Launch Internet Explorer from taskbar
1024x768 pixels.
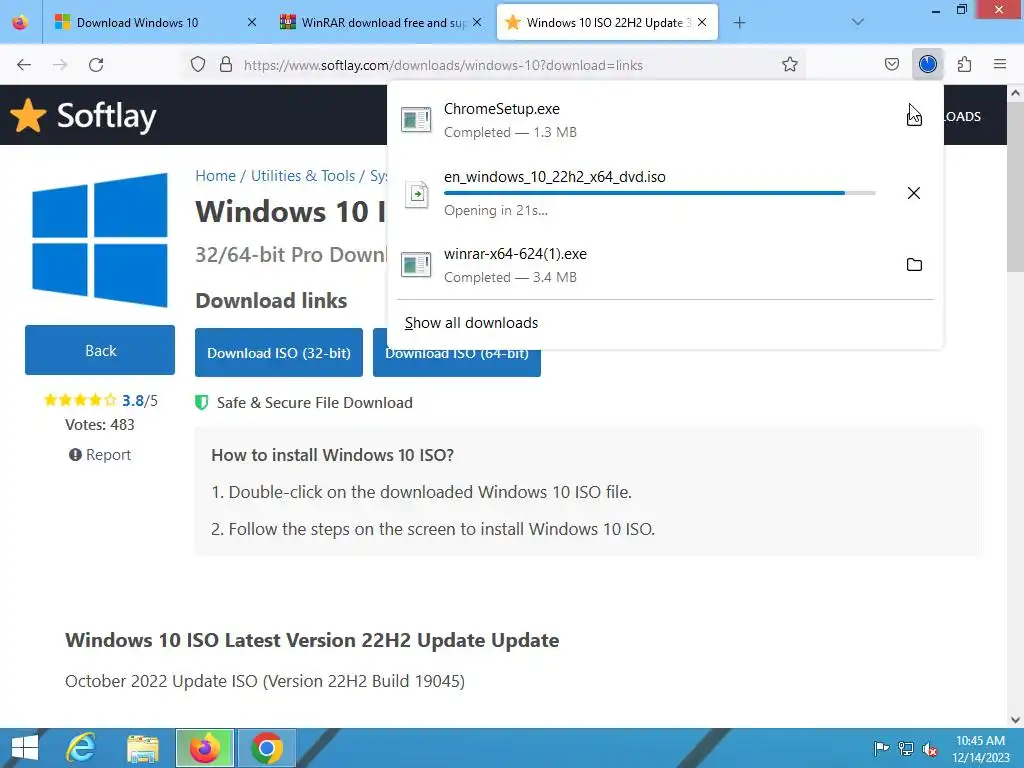coord(81,748)
